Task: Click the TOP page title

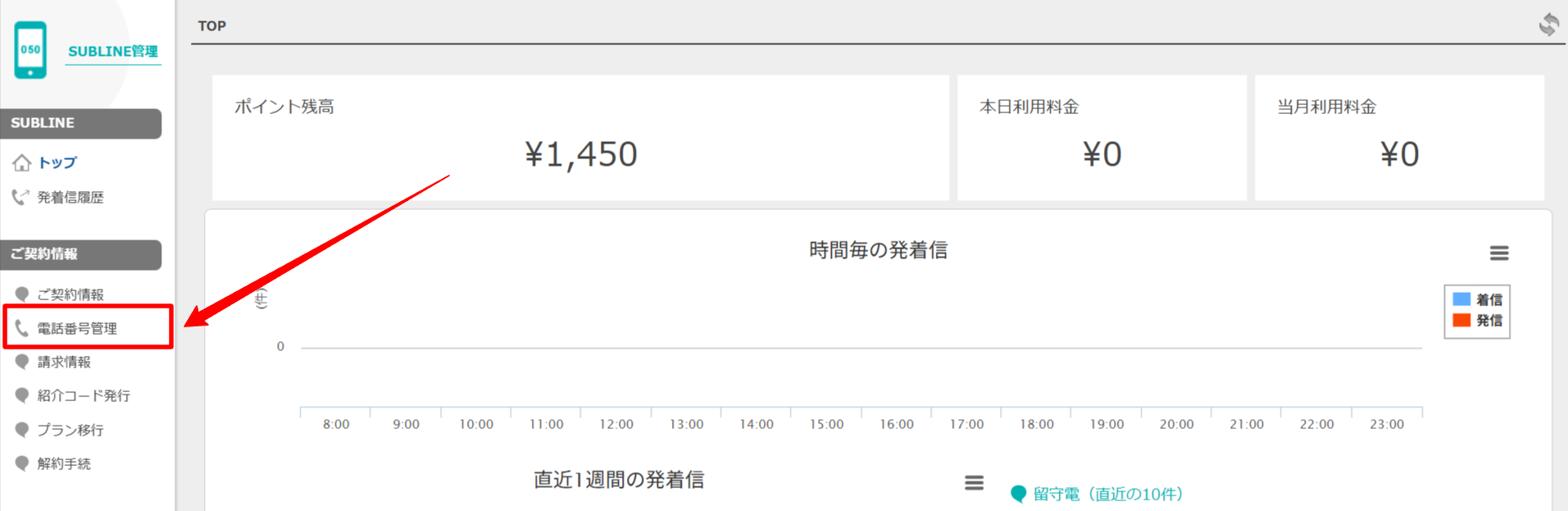Action: point(212,25)
